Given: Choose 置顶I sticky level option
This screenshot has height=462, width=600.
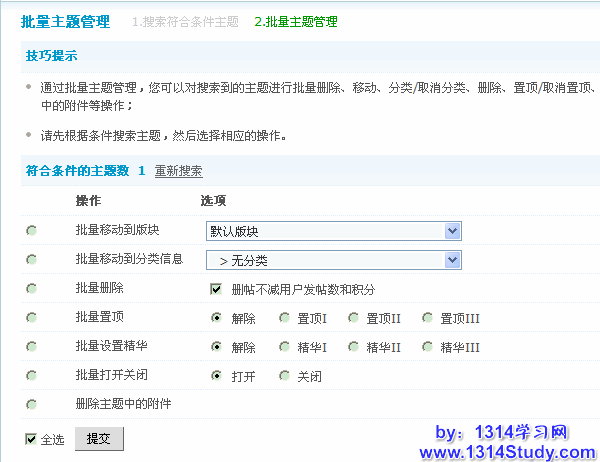Looking at the screenshot, I should pos(284,318).
